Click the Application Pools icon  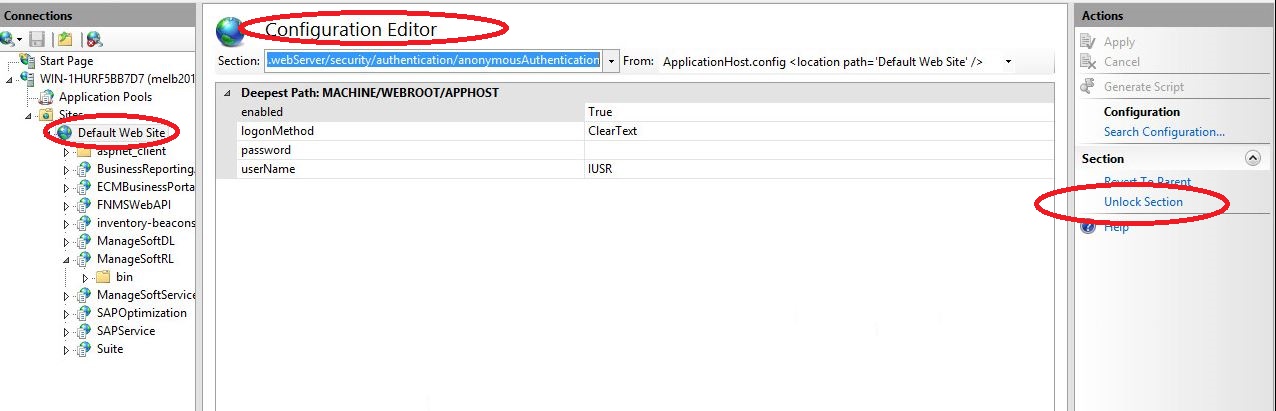(x=46, y=97)
